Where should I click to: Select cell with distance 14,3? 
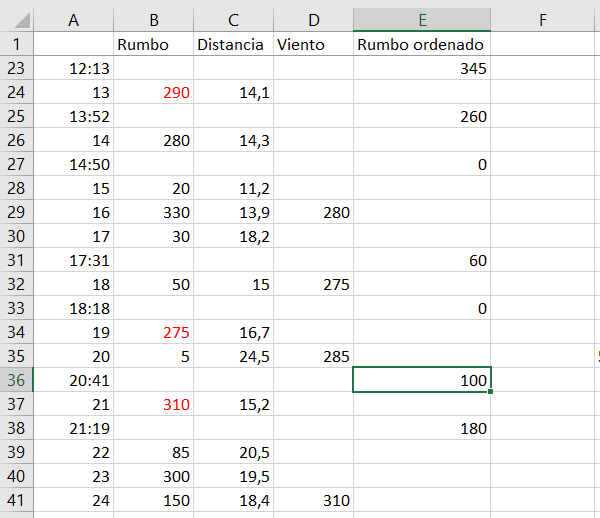[x=233, y=140]
